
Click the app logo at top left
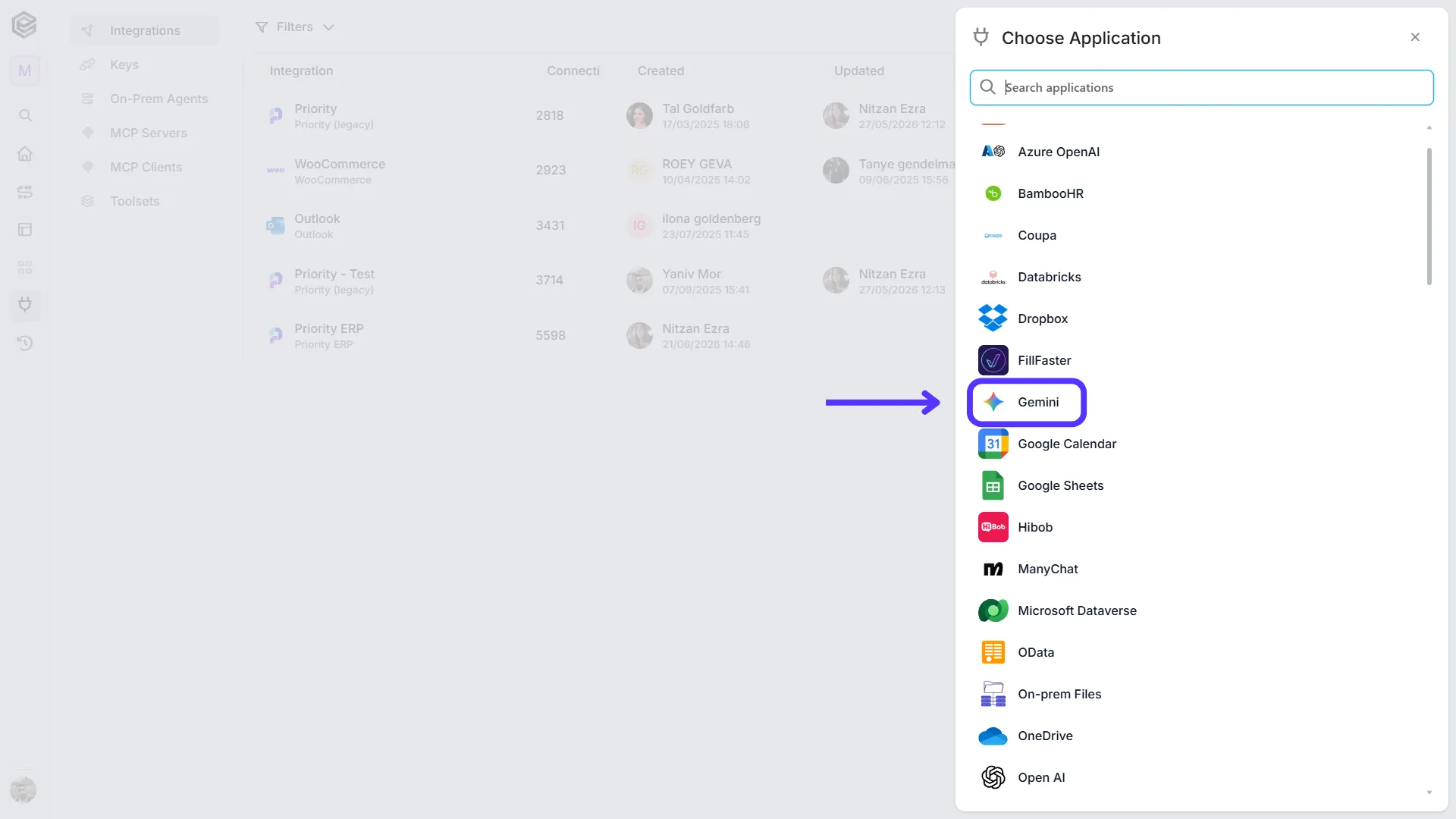24,25
